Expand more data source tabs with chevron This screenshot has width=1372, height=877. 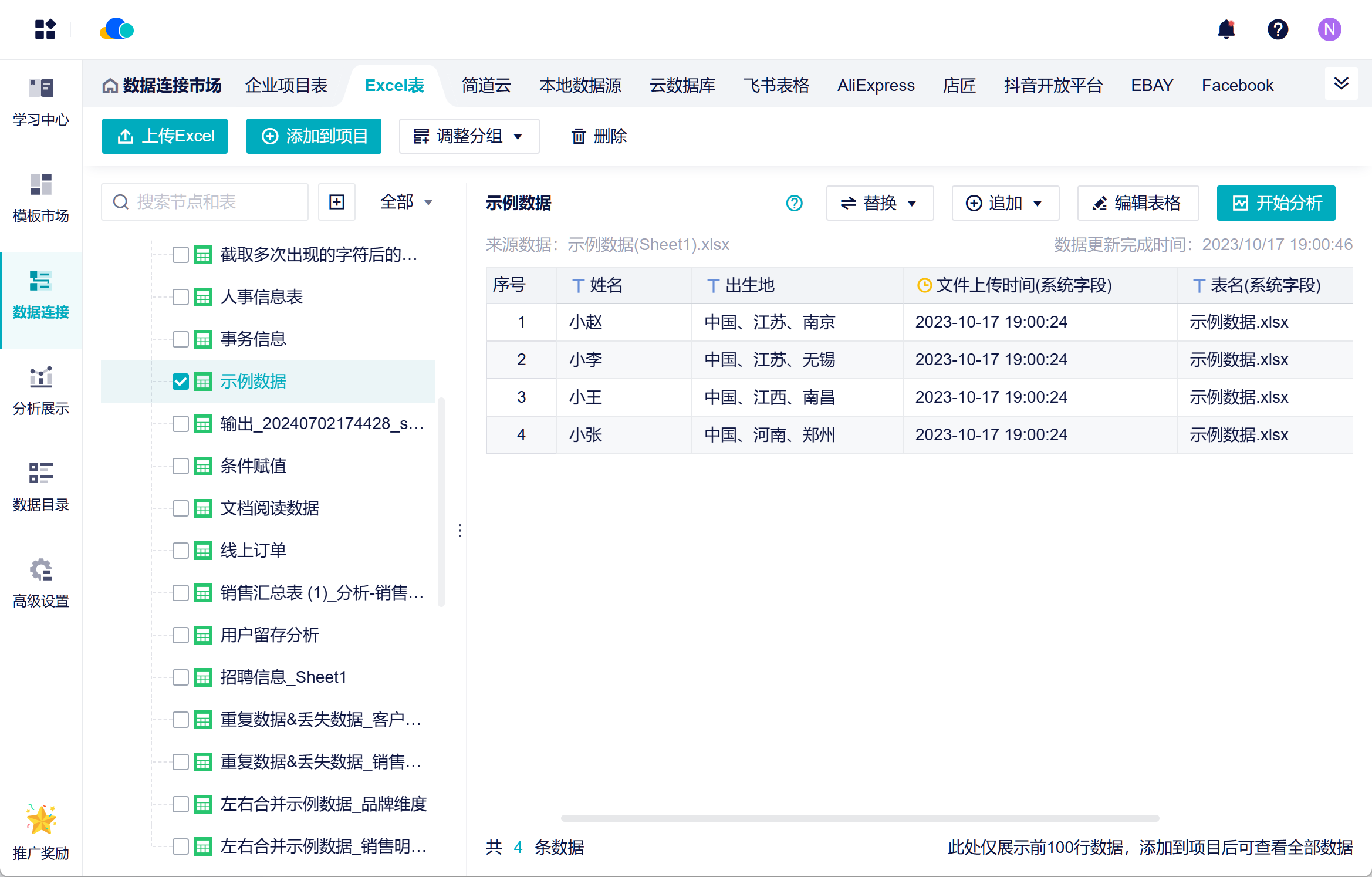click(x=1341, y=83)
